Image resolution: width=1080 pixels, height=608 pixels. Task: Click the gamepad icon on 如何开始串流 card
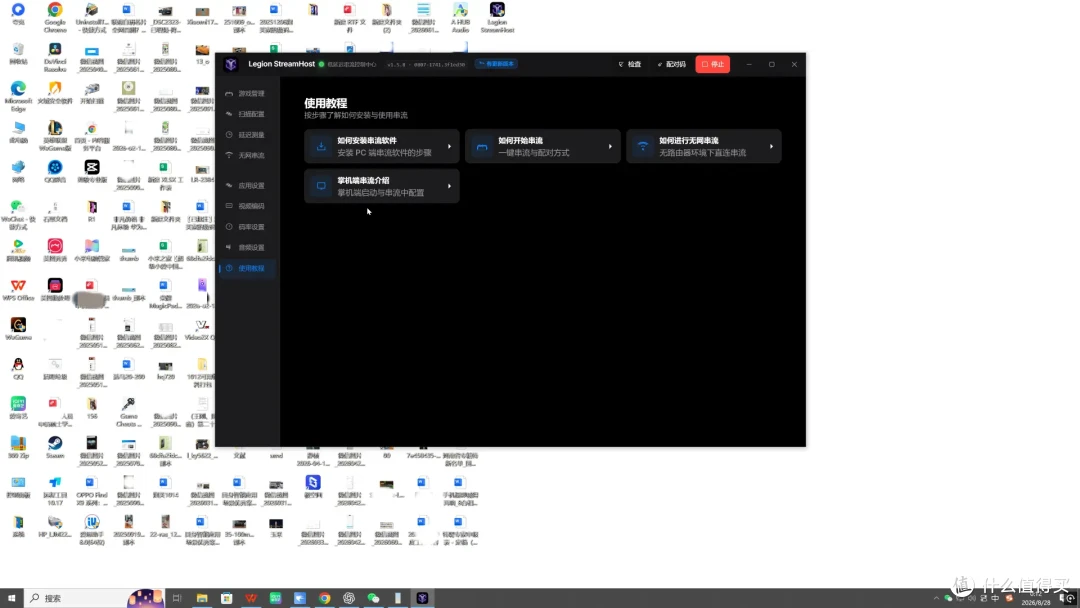(482, 147)
